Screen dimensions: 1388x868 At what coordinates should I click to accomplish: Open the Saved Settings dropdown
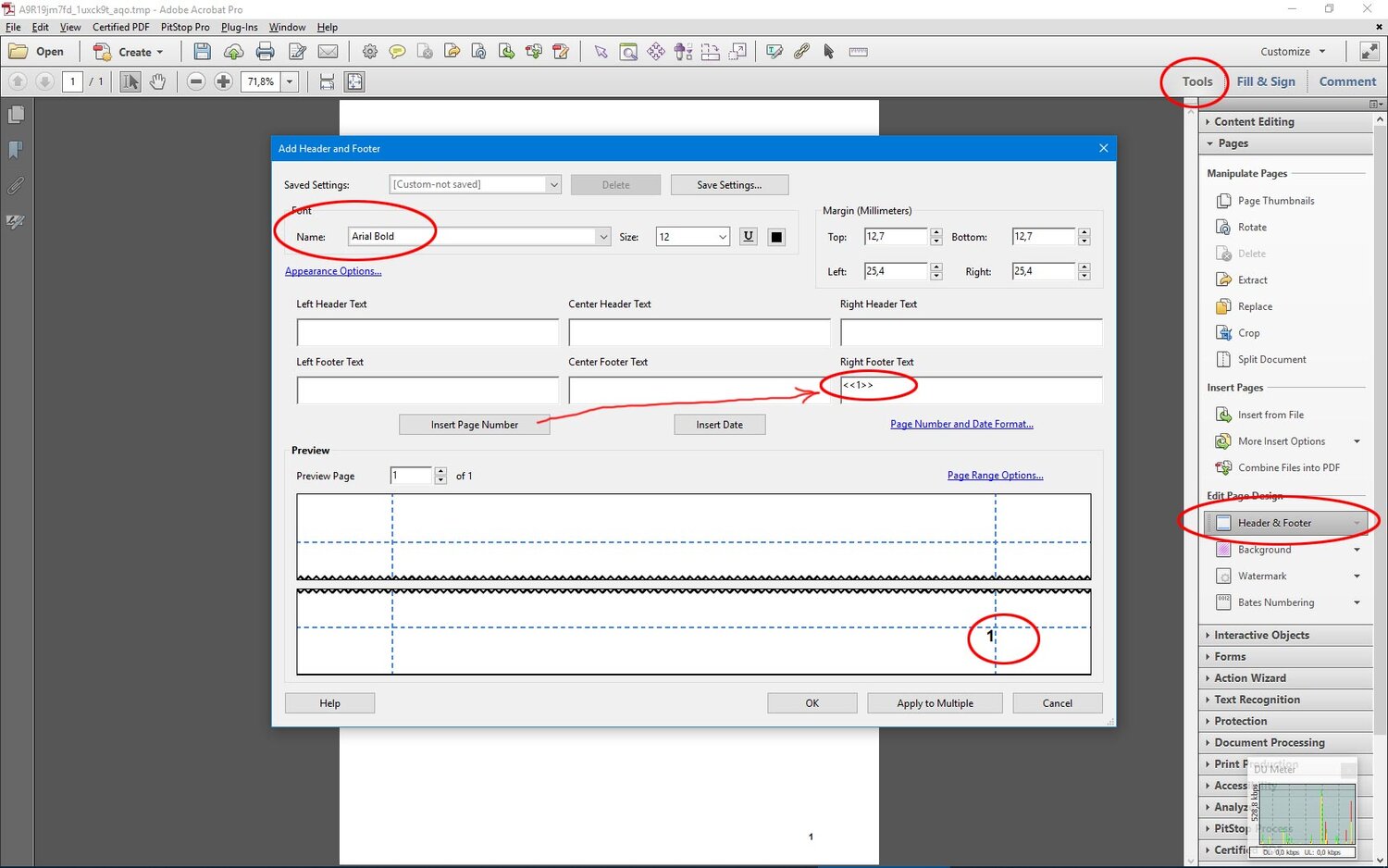click(553, 185)
